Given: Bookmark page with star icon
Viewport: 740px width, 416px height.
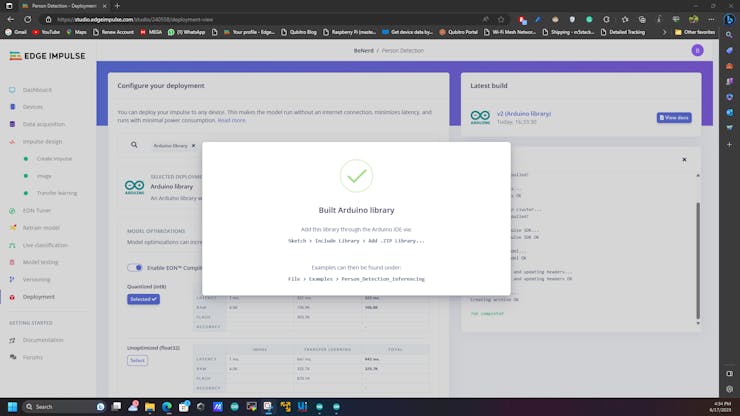Looking at the screenshot, I should (501, 19).
